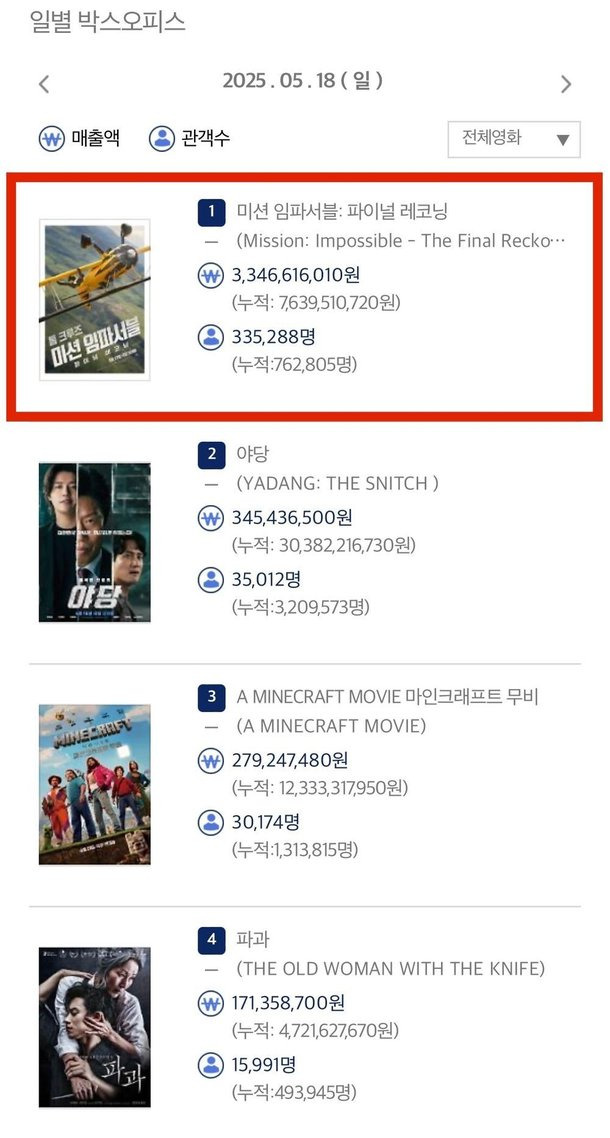Select the 파과 title link
Screen dimensions: 610x1138
253,939
